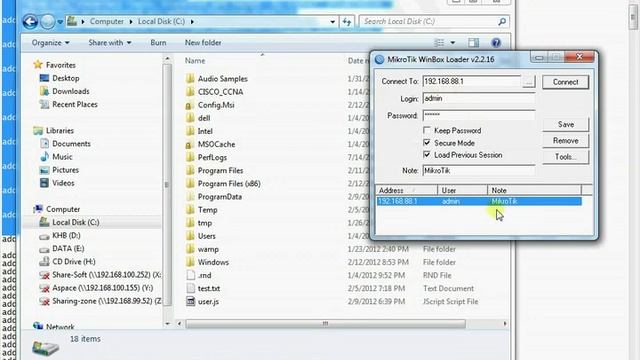Click New folder in the toolbar

203,42
